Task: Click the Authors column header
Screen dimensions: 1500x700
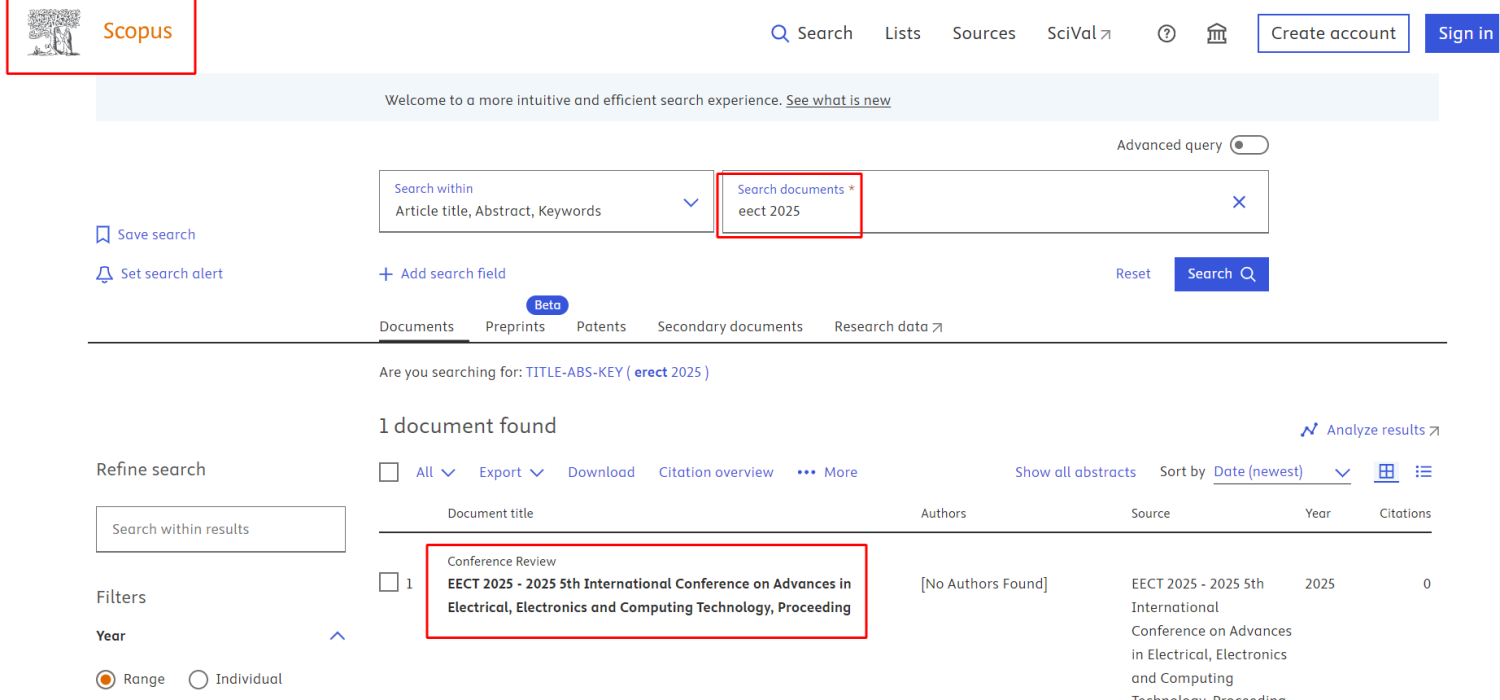Action: [x=943, y=513]
